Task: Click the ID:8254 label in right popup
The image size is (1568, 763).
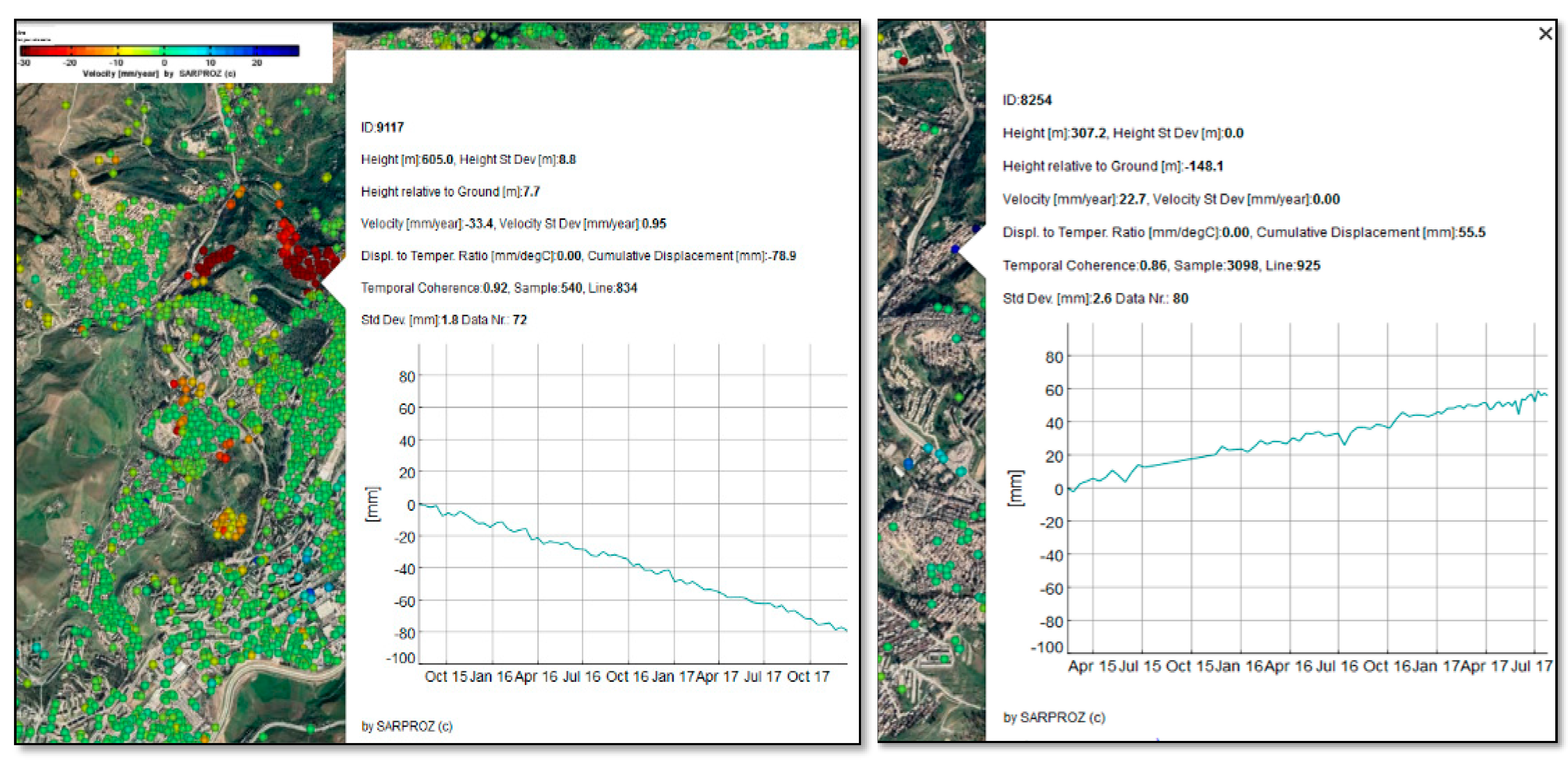Action: [x=1027, y=100]
